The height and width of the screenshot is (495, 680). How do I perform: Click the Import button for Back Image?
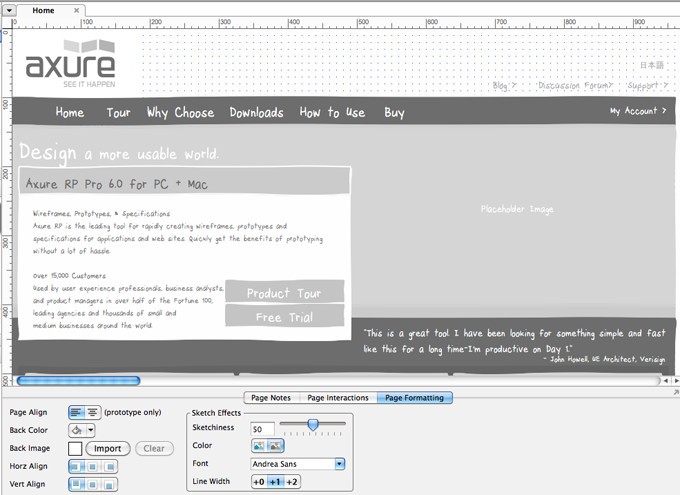[108, 449]
